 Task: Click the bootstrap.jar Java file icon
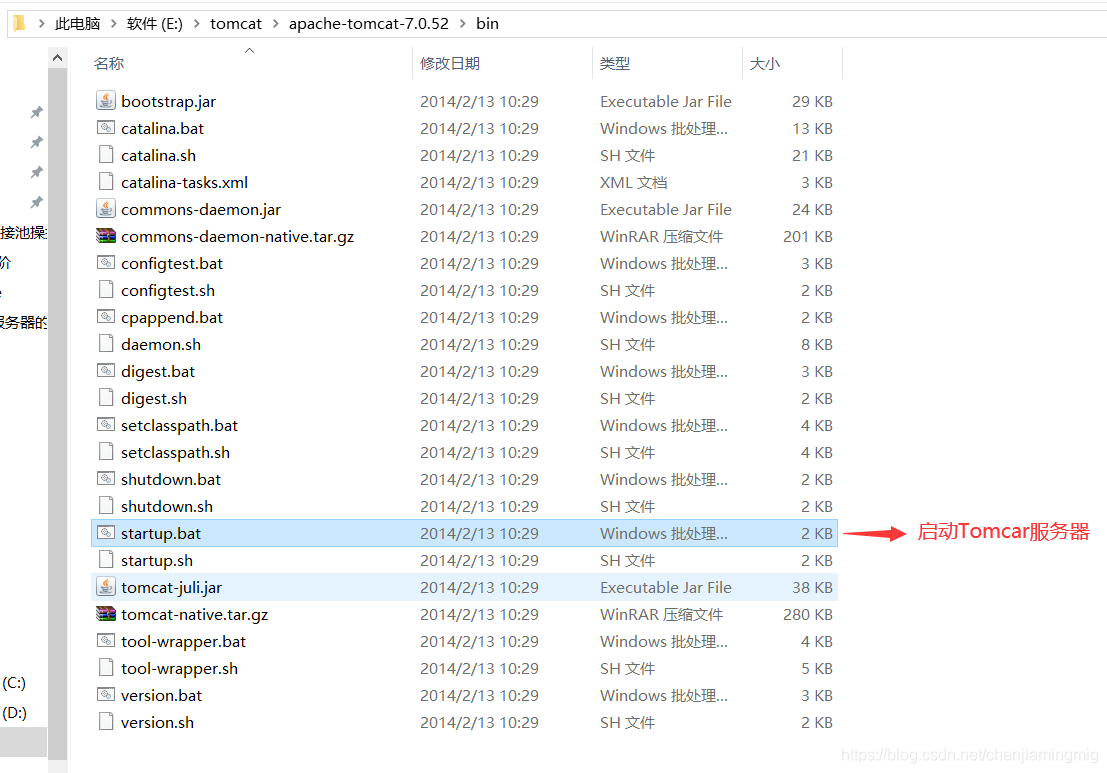tap(106, 101)
